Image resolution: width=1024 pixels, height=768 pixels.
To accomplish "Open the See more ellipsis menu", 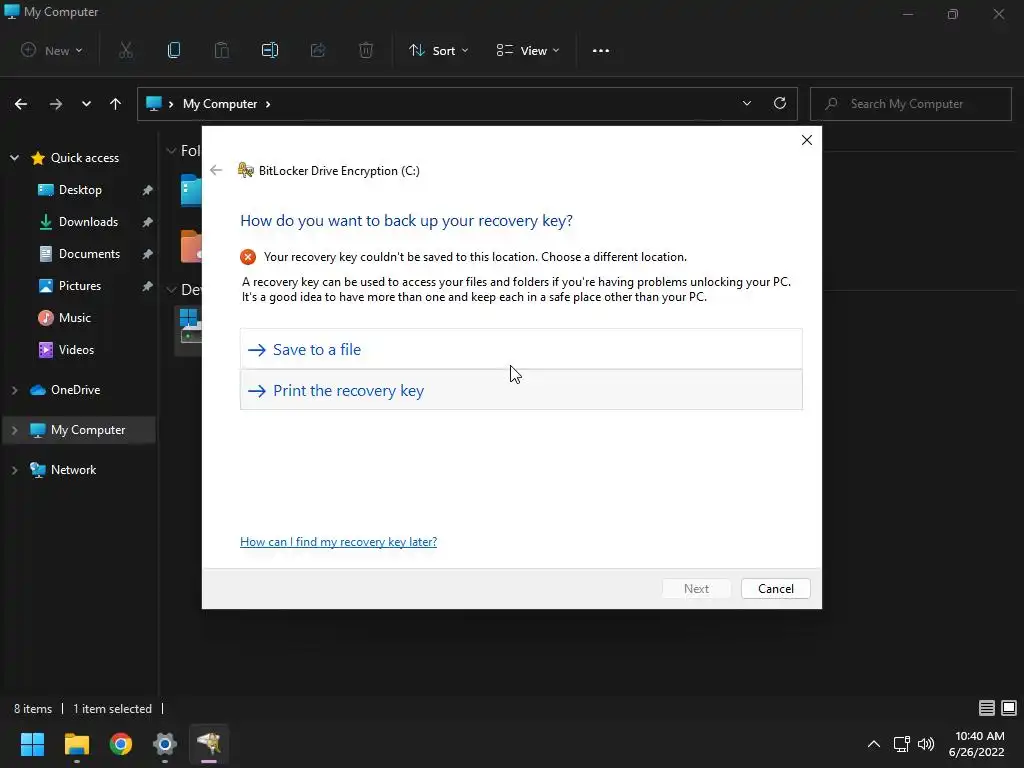I will 601,51.
